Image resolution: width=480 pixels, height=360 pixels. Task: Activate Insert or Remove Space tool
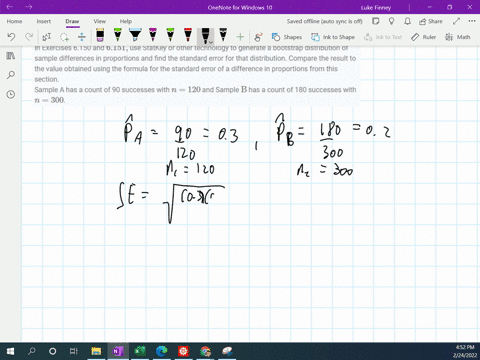click(x=82, y=37)
